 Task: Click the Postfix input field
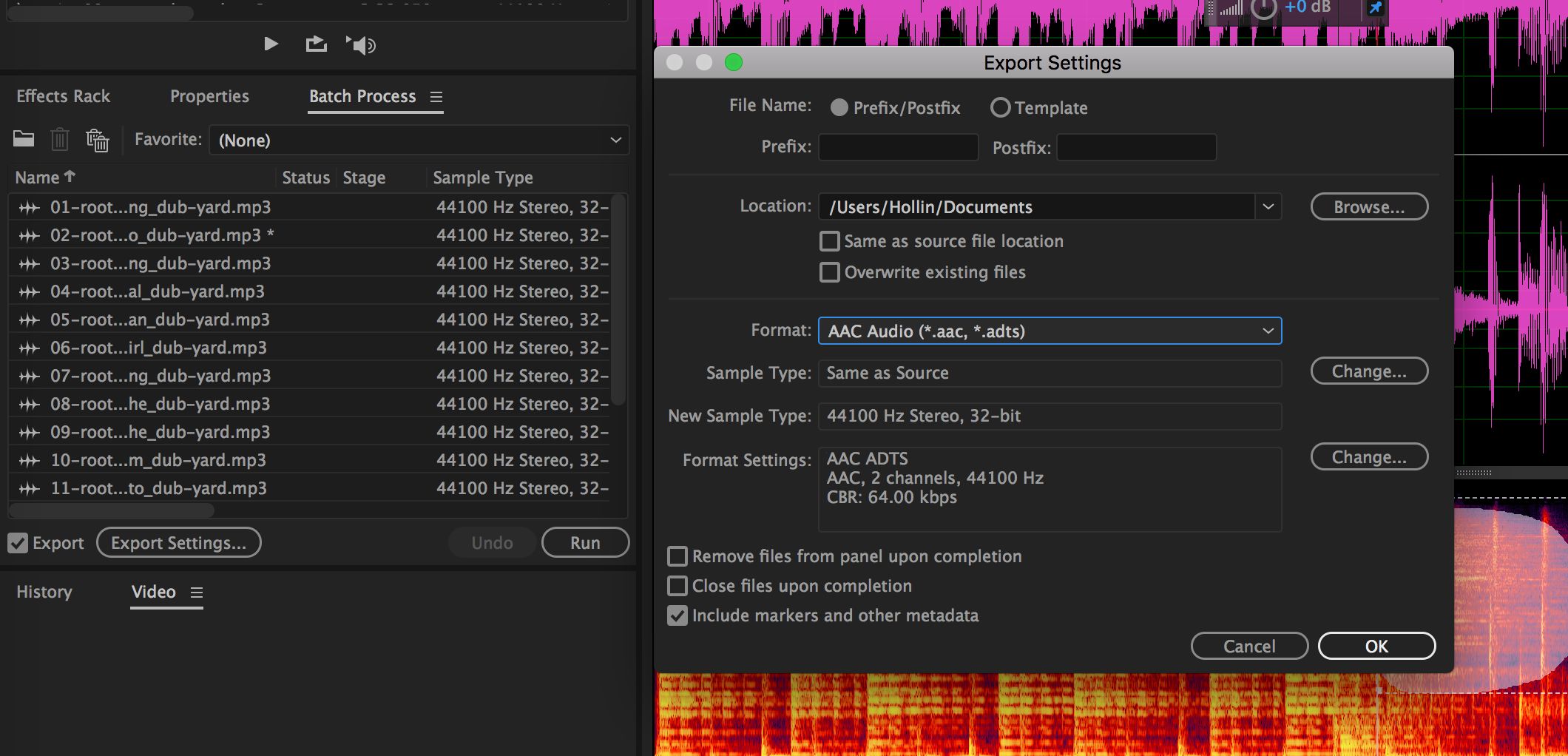click(x=1137, y=147)
